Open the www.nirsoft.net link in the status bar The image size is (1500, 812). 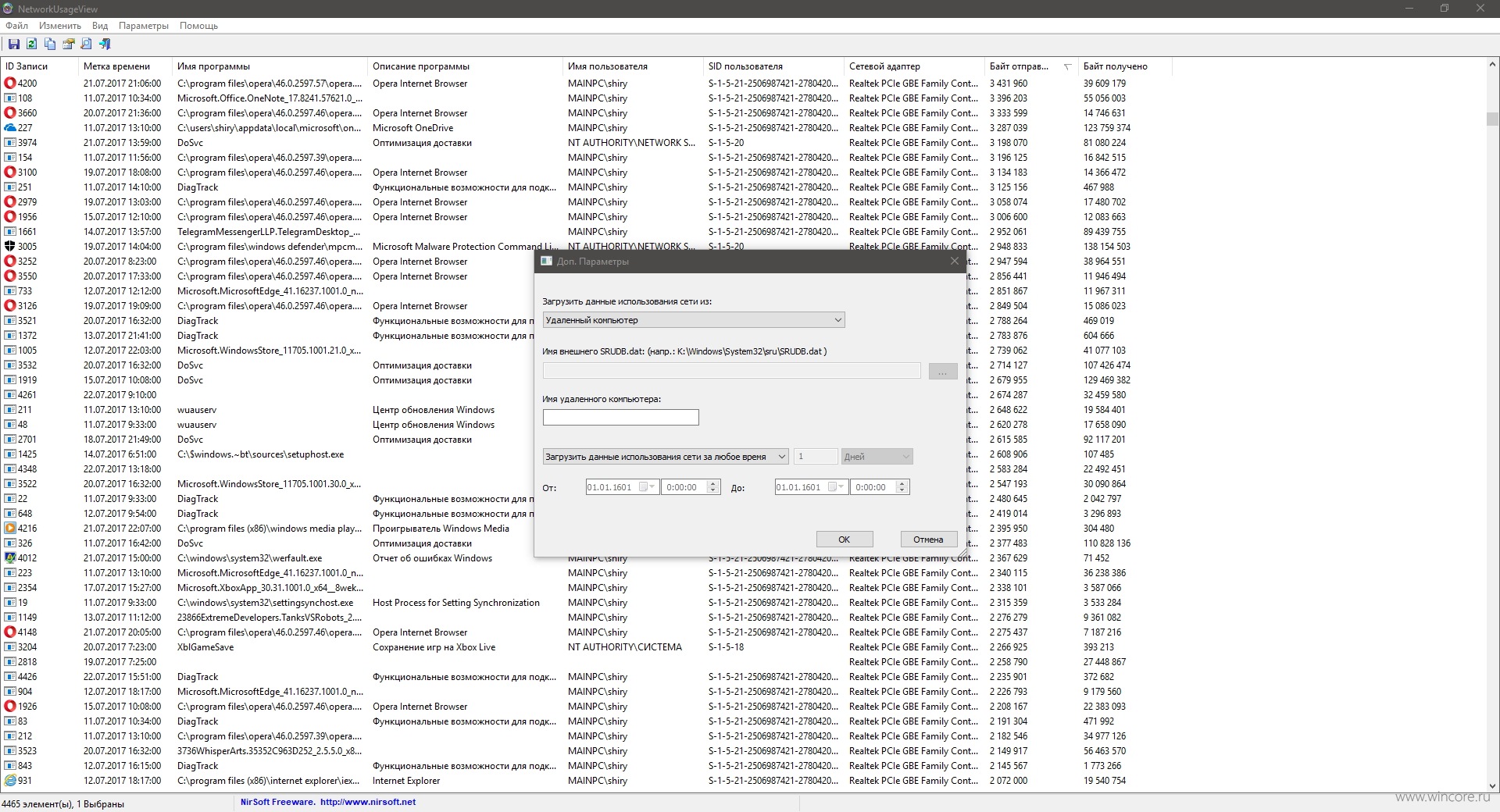coord(367,802)
